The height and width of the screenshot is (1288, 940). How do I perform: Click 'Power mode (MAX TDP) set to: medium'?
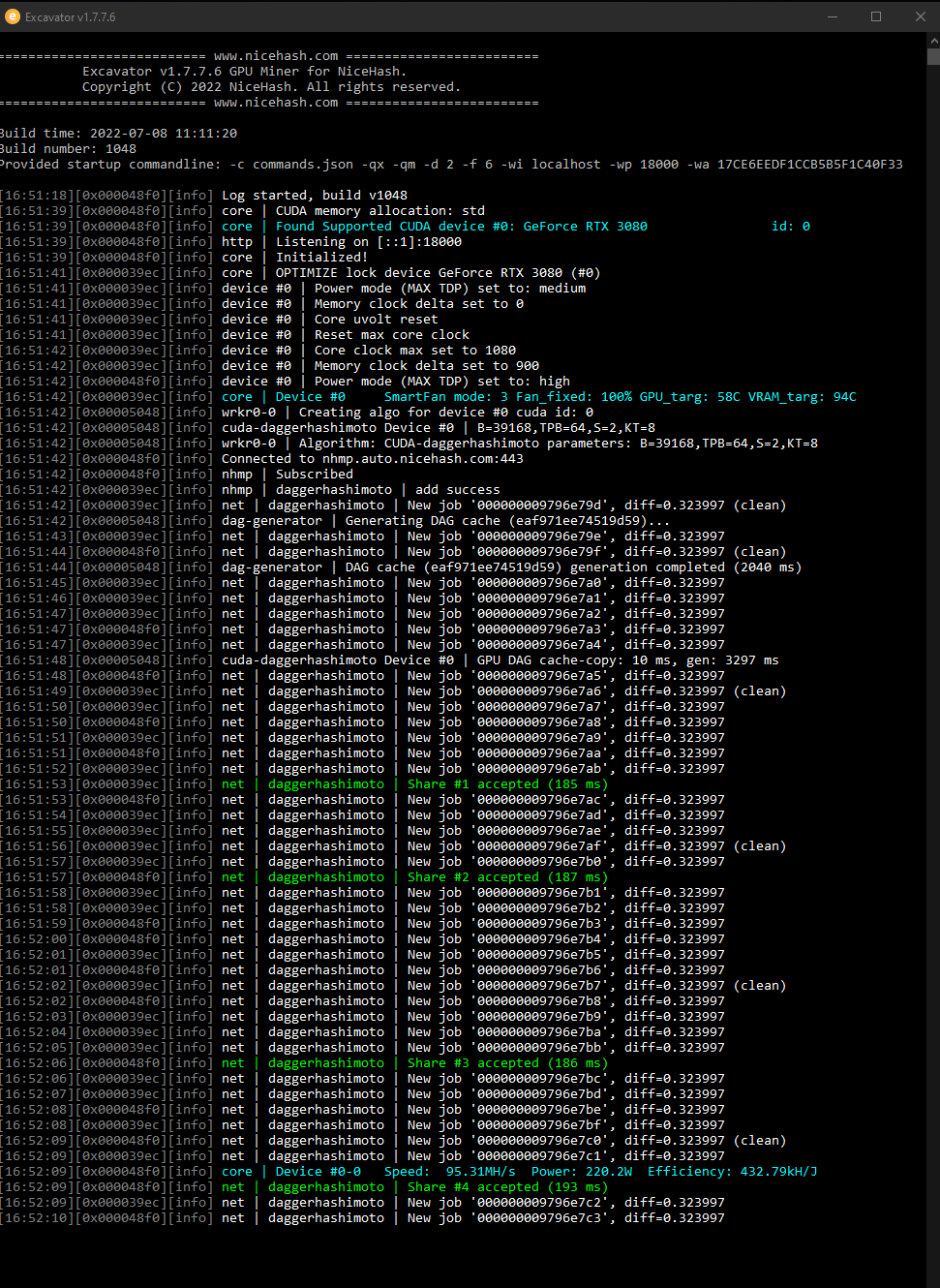(x=292, y=289)
